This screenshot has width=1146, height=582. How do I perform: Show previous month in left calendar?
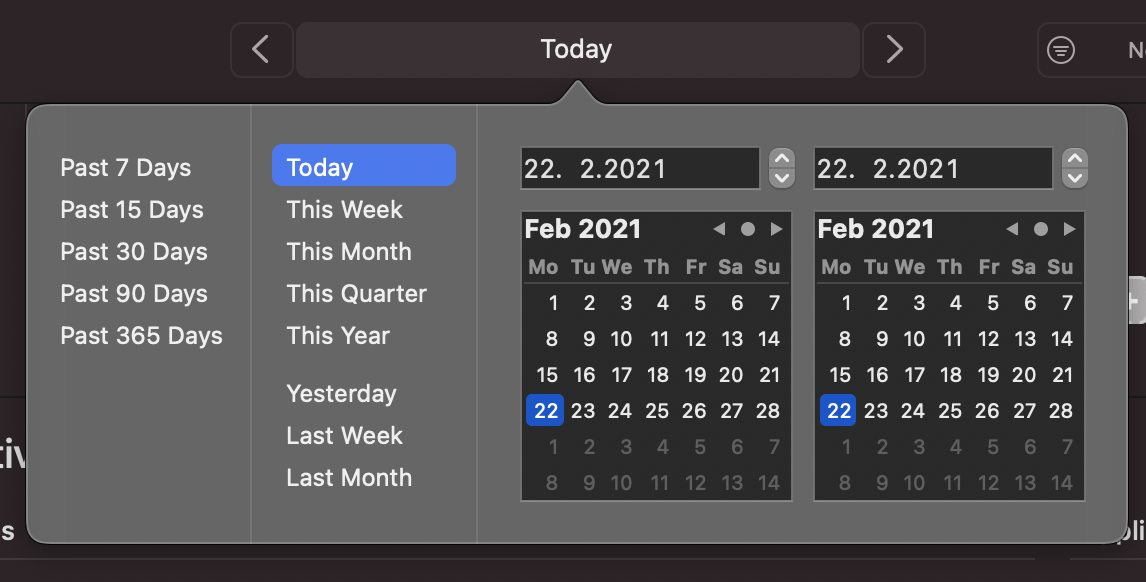719,229
